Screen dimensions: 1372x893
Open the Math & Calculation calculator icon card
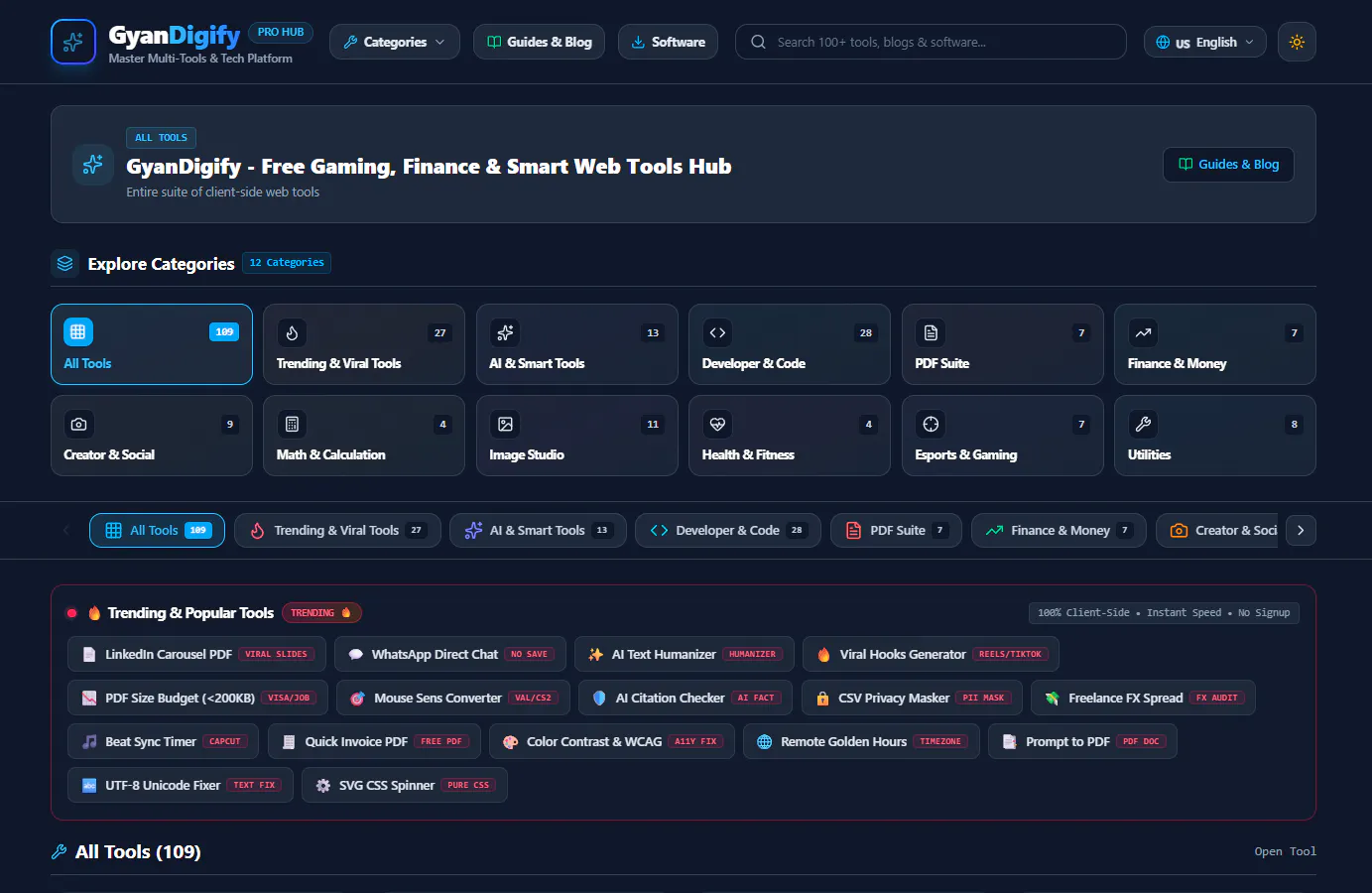pos(364,436)
